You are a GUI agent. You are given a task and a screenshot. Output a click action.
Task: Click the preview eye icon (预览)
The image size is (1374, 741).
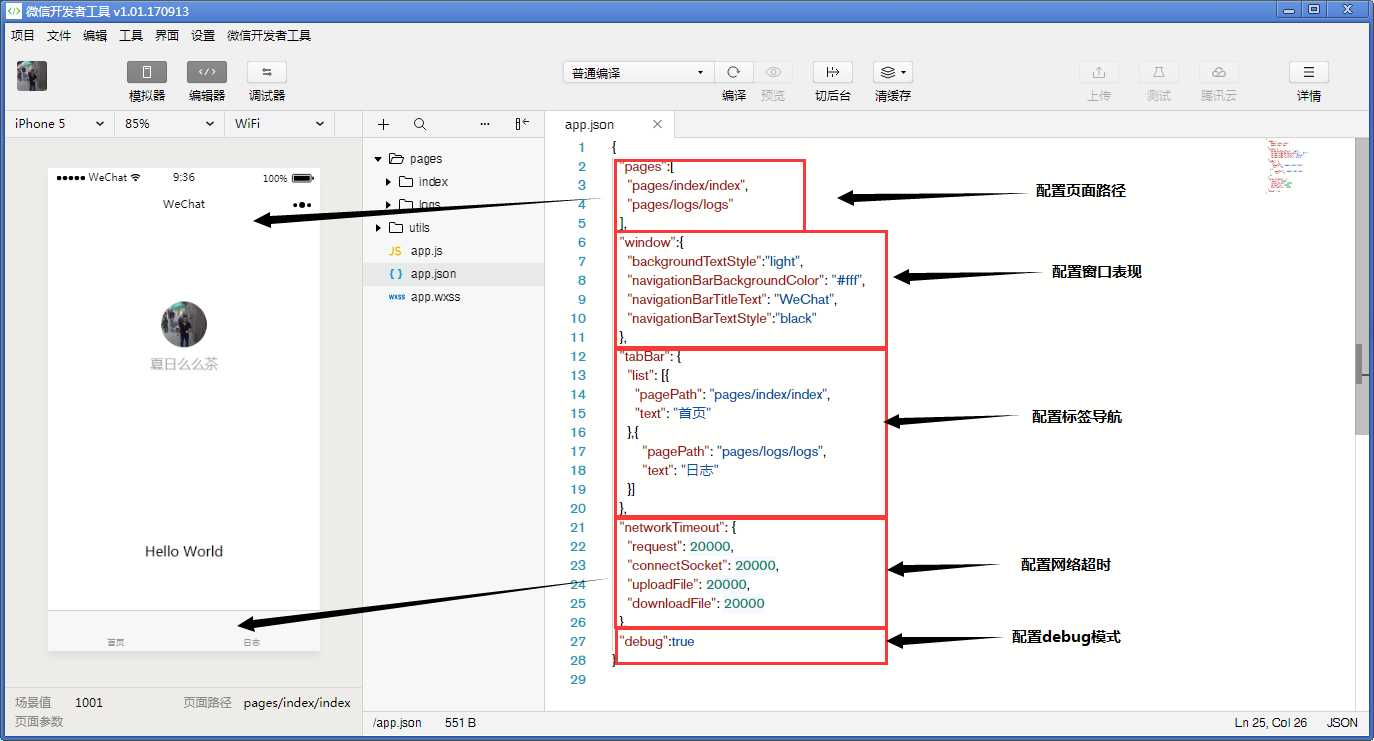773,73
